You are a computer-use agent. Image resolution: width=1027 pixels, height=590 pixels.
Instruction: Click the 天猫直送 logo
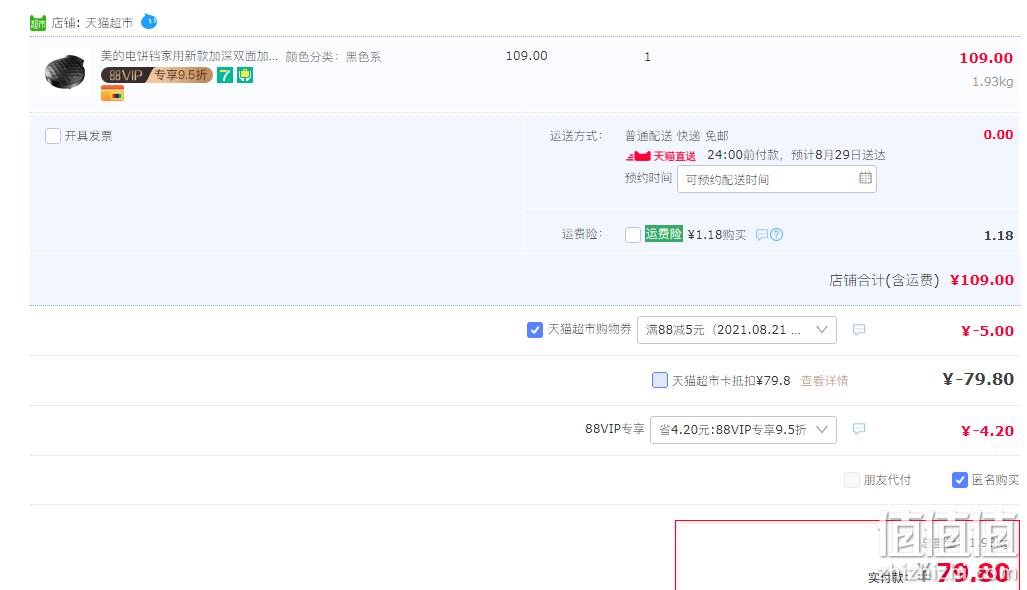pos(661,156)
